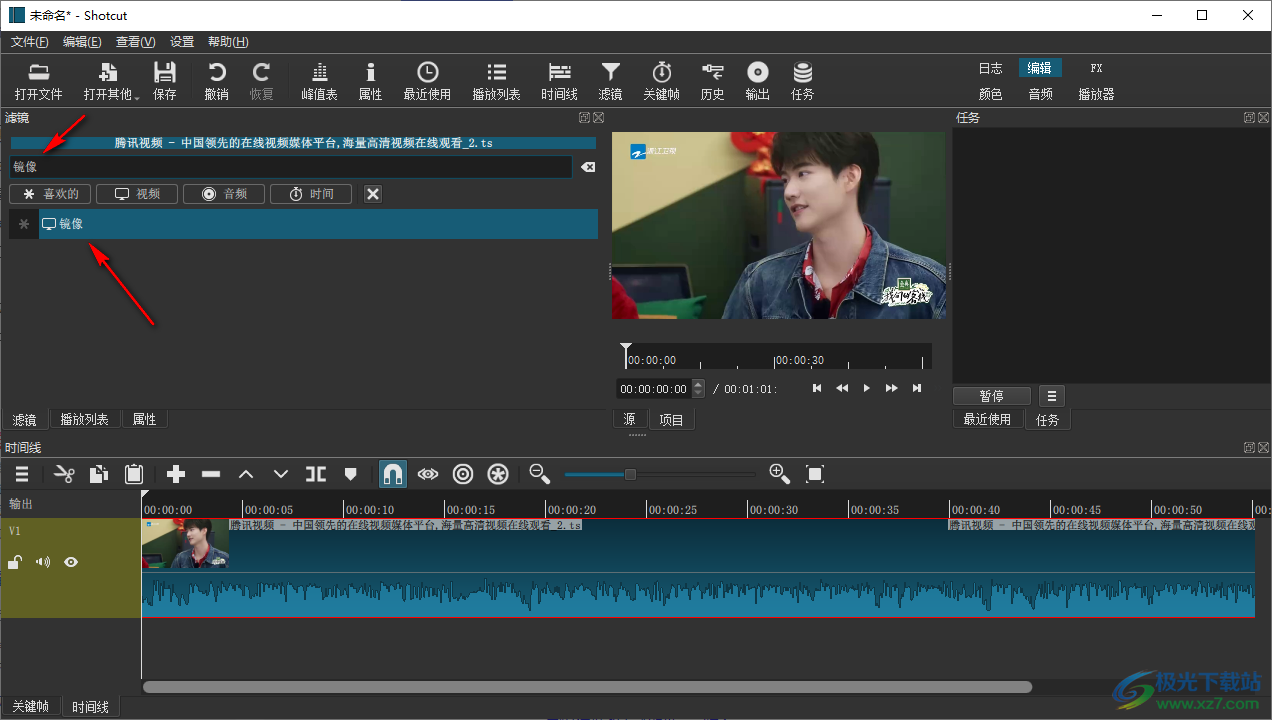Screen dimensions: 1272x720
Task: Click the timeline Cut icon
Action: click(x=65, y=474)
